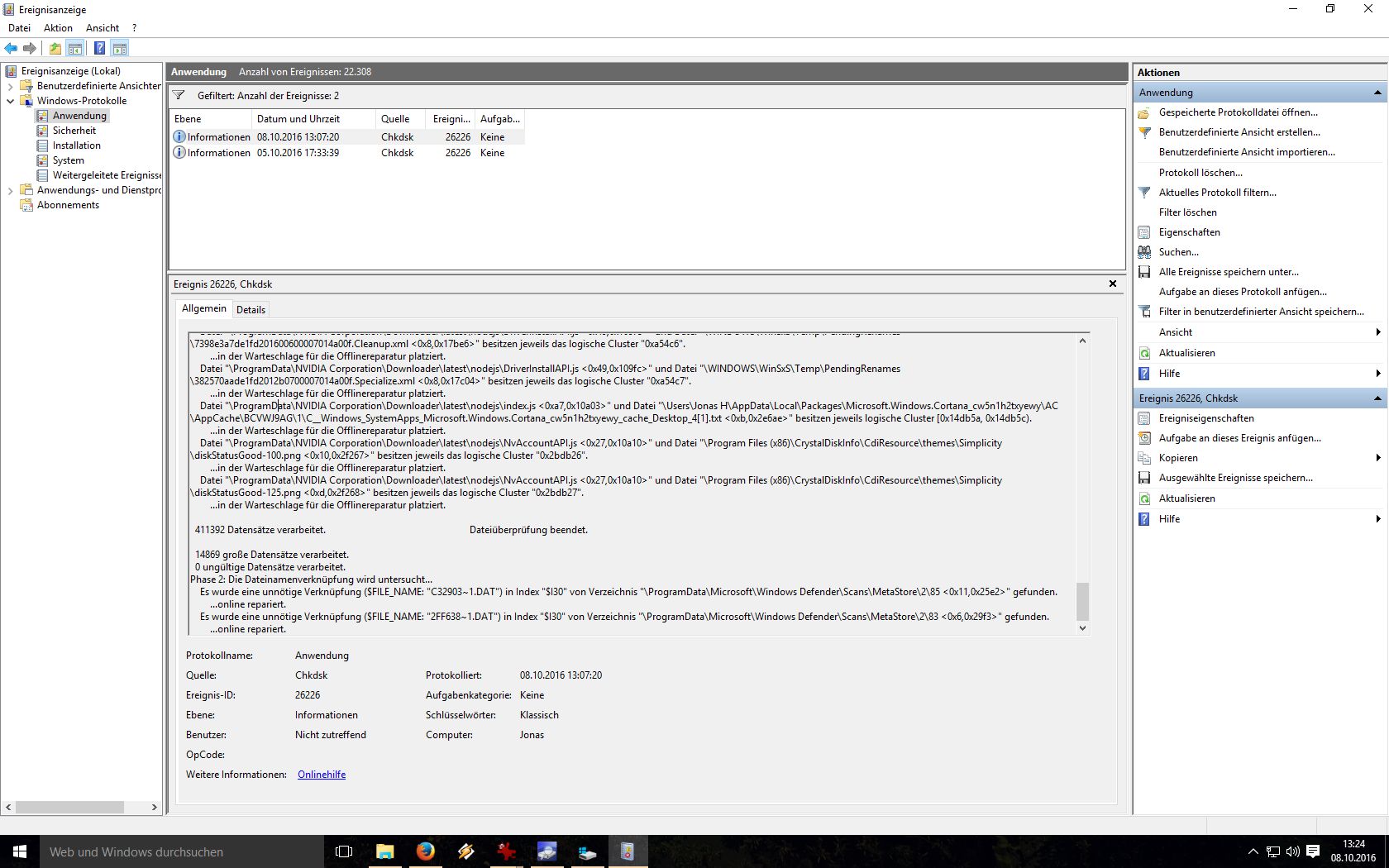
Task: Sort by Ebene column header
Action: click(210, 119)
